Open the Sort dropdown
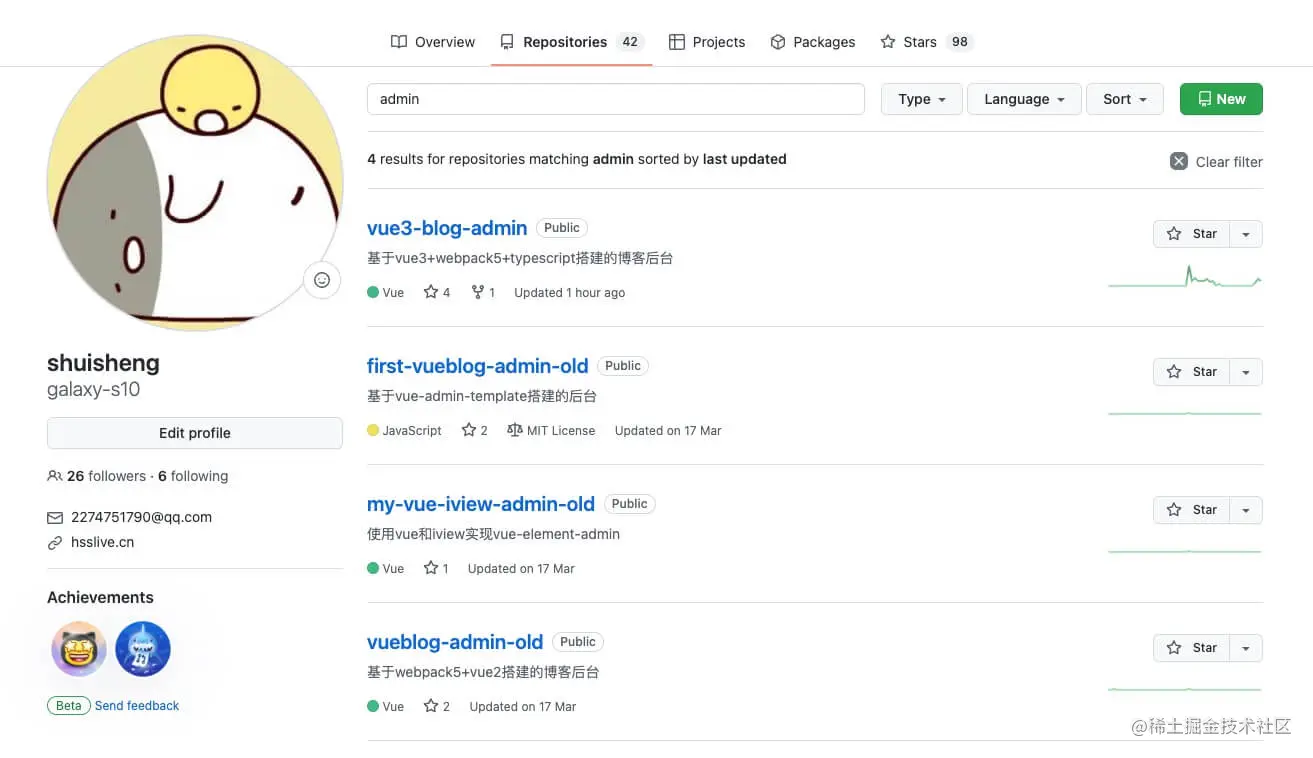The image size is (1313, 758). click(x=1125, y=99)
